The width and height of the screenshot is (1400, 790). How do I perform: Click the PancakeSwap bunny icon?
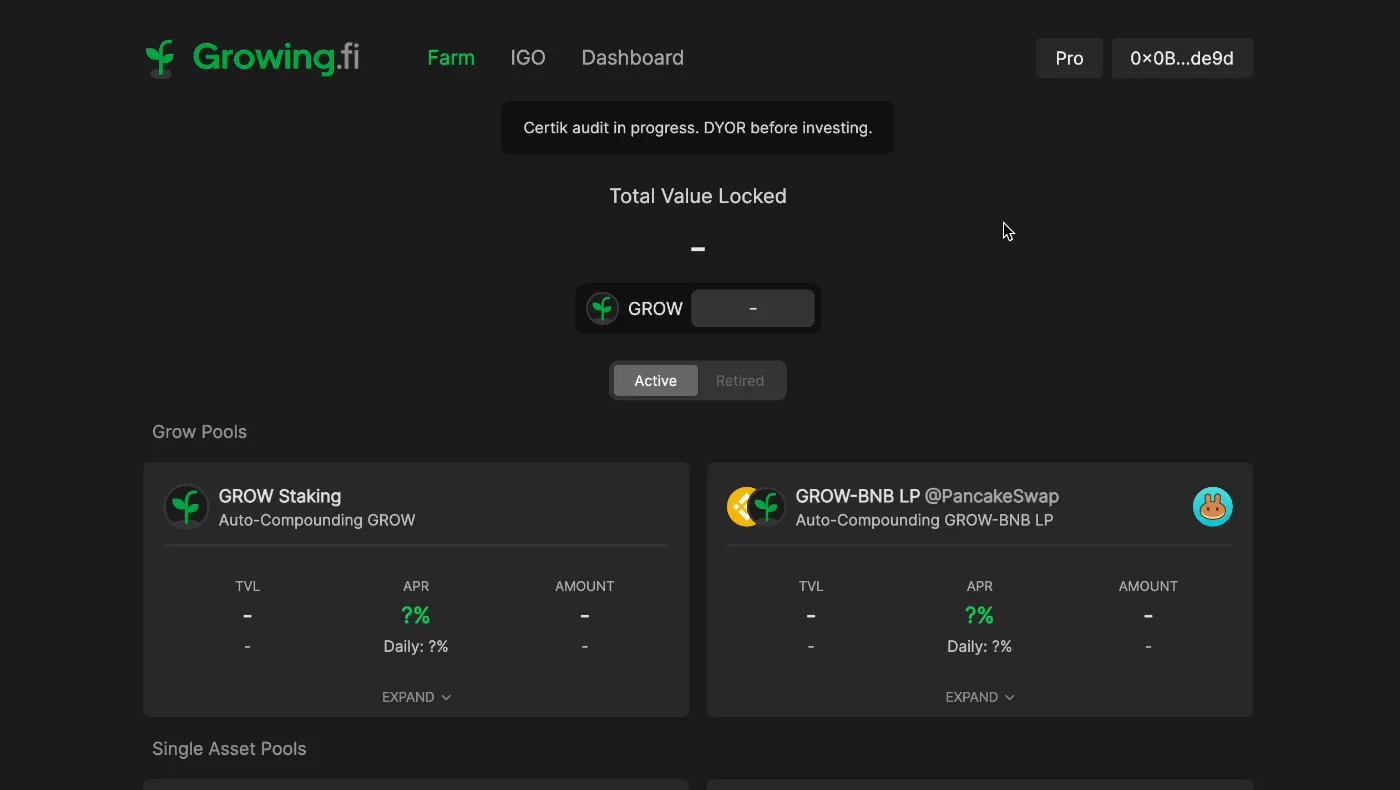1212,507
